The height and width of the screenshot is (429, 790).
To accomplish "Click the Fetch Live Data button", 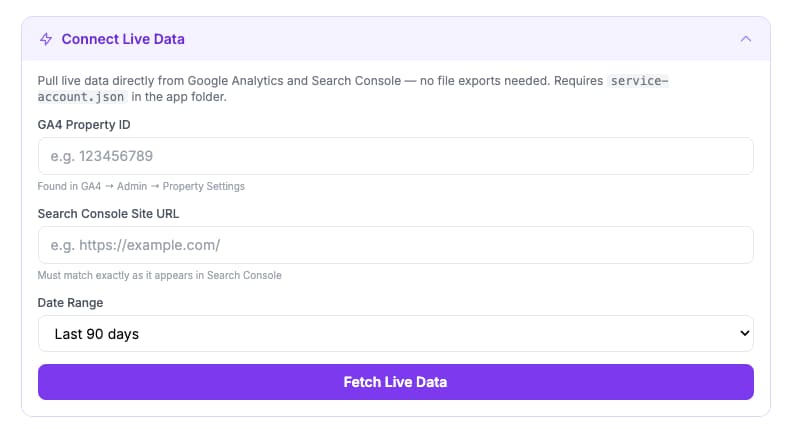I will point(396,382).
